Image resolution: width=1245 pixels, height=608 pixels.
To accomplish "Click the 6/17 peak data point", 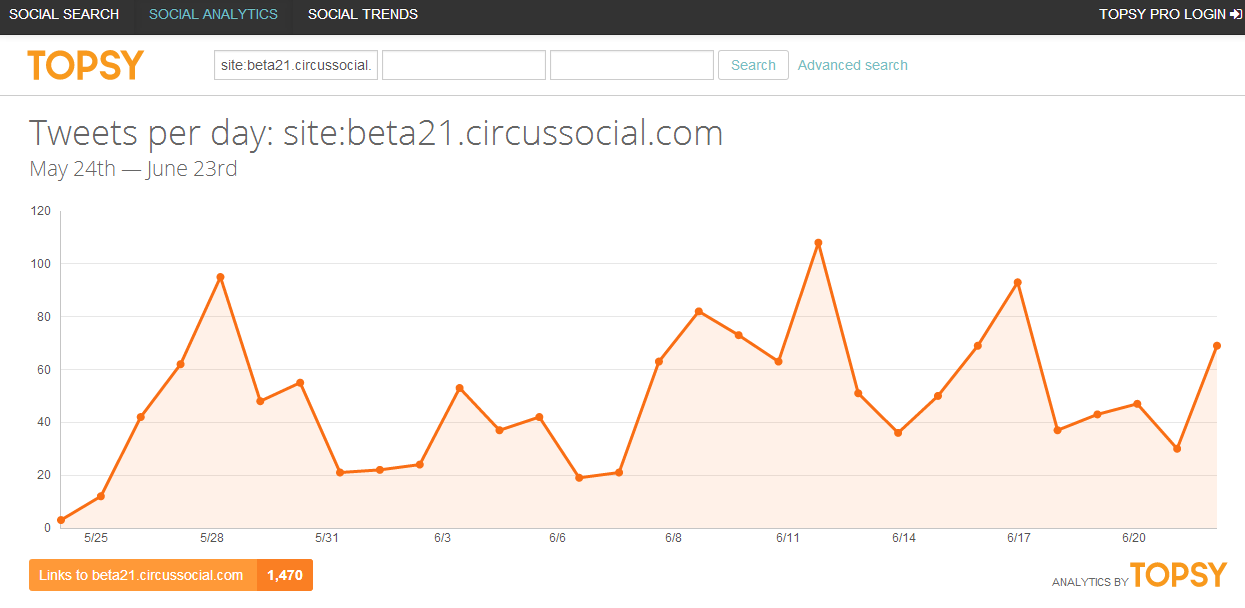I will point(1017,282).
